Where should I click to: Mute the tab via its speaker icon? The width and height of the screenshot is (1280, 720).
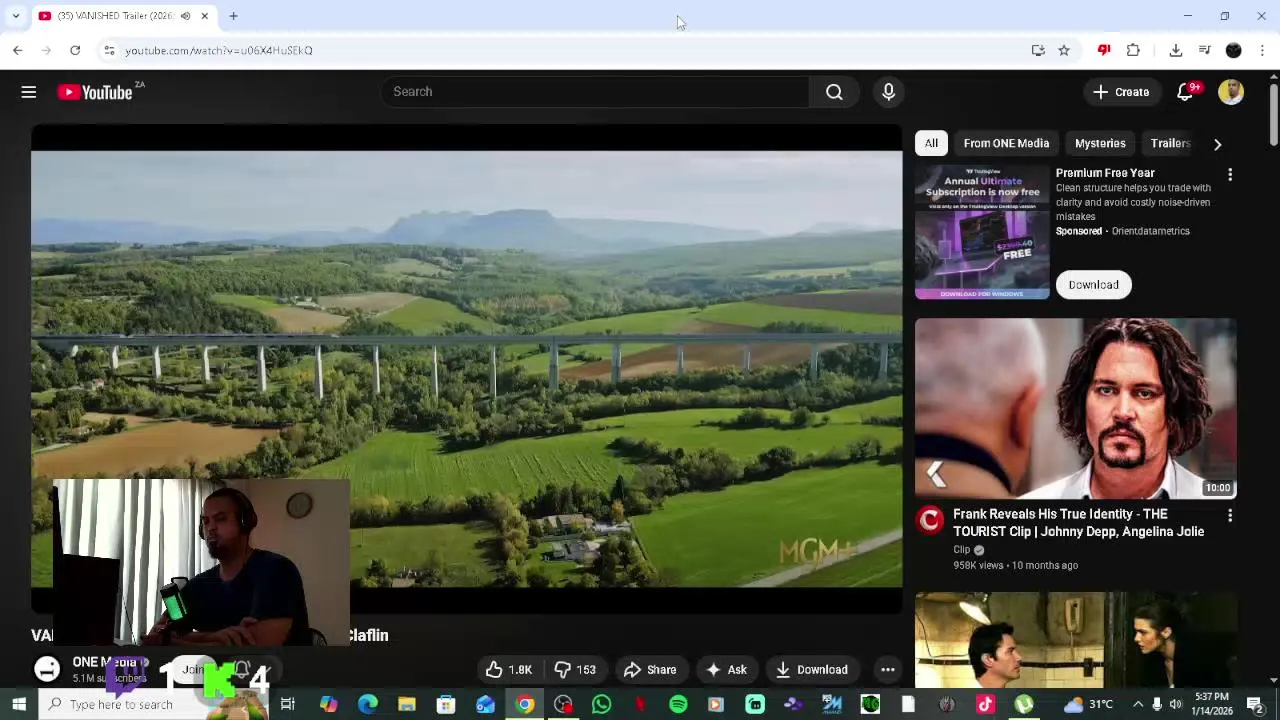tap(185, 16)
